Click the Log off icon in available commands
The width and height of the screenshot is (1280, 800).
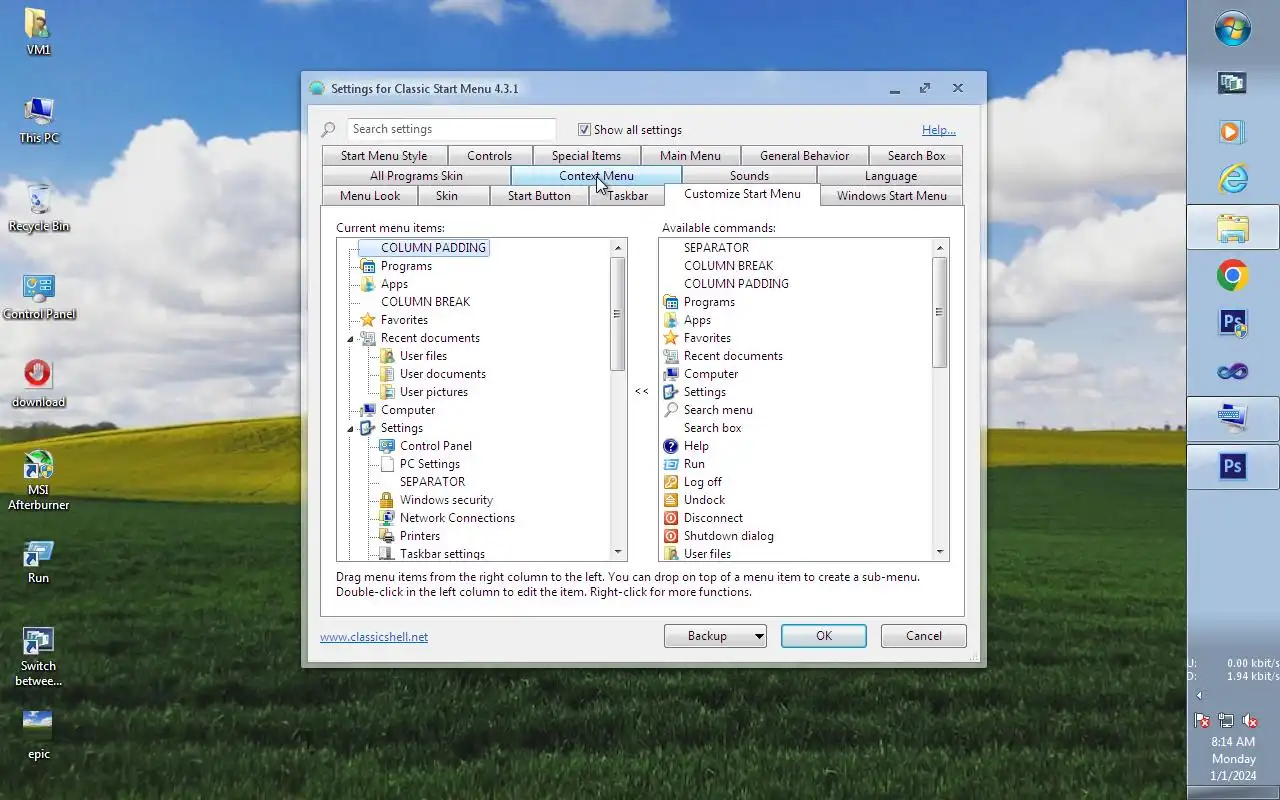pos(671,482)
